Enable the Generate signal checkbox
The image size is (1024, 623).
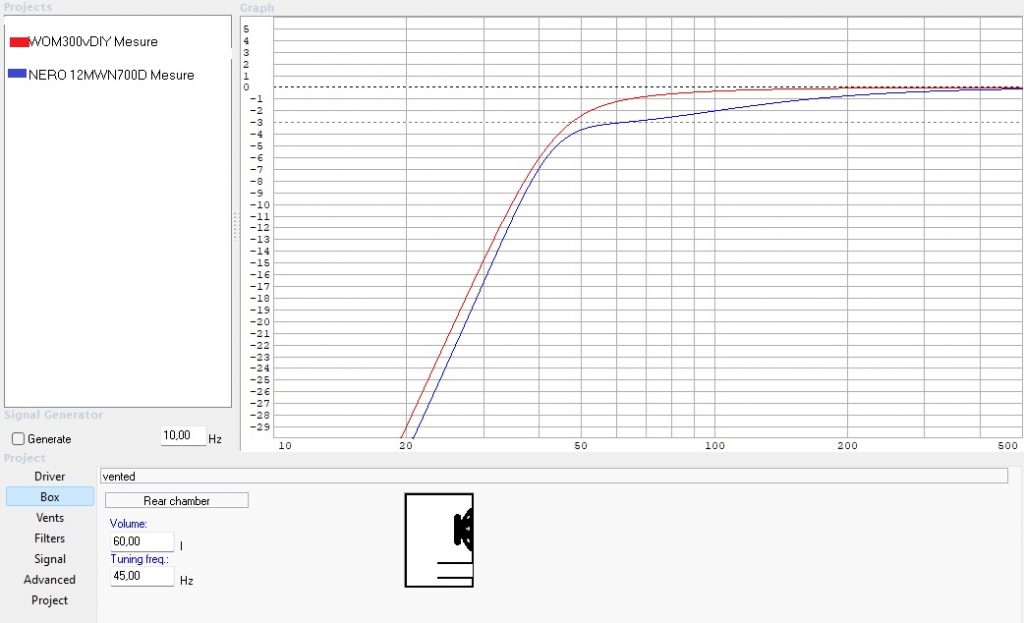(x=18, y=439)
